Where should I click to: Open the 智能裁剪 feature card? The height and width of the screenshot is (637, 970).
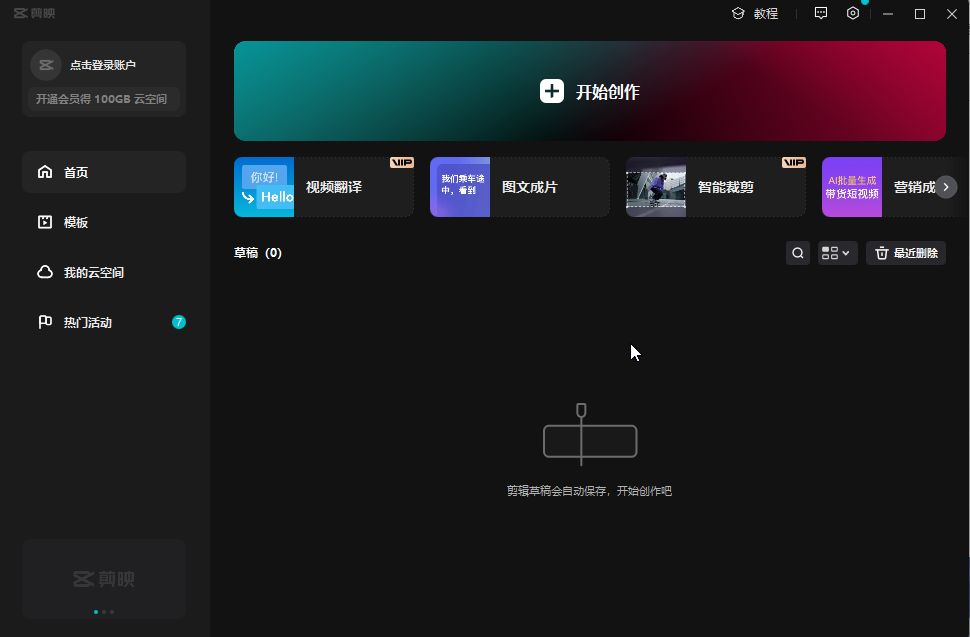tap(716, 187)
